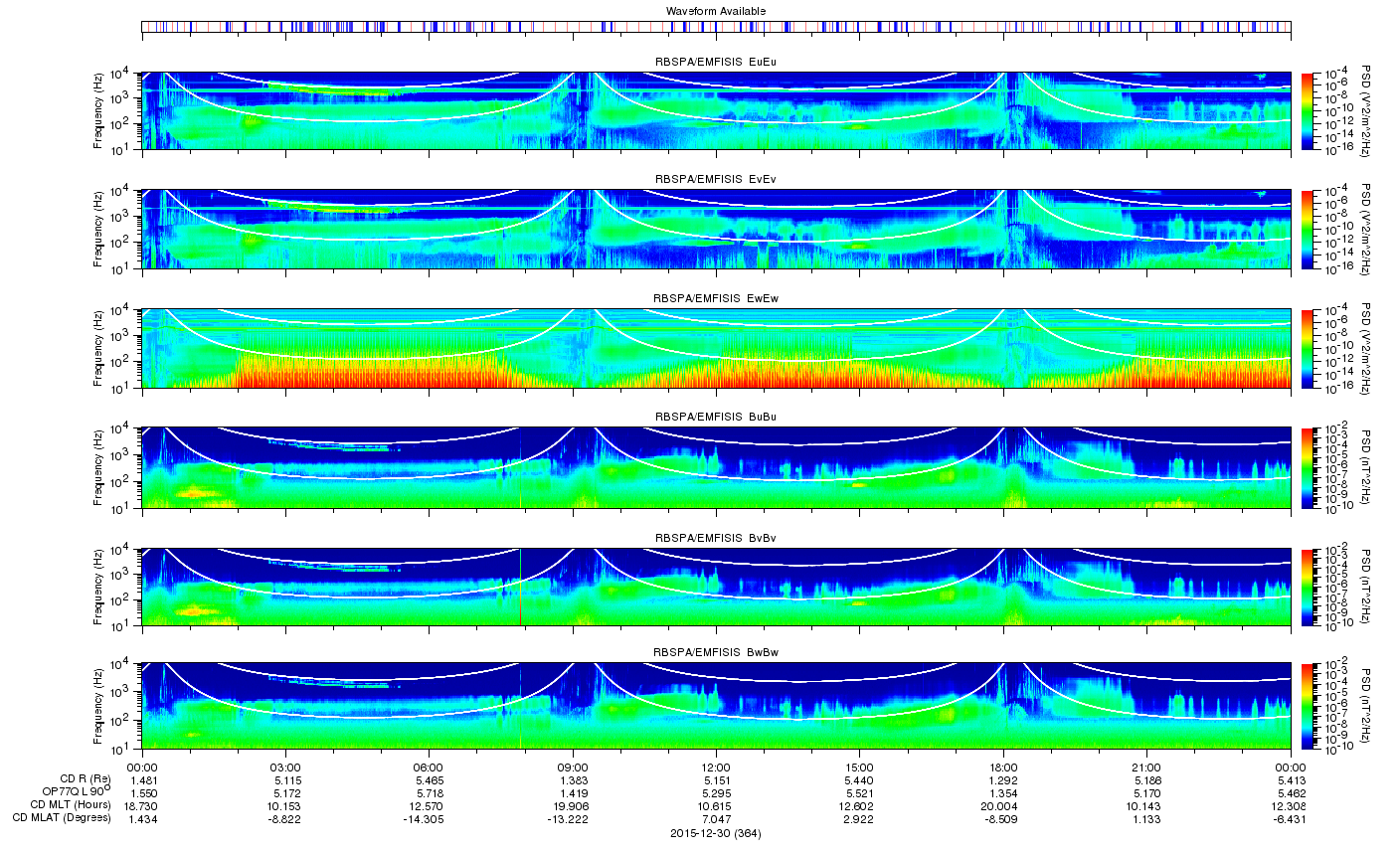Viewport: 1400px width, 854px height.
Task: Click inside the BvBv spectrogram plot
Action: coord(716,587)
